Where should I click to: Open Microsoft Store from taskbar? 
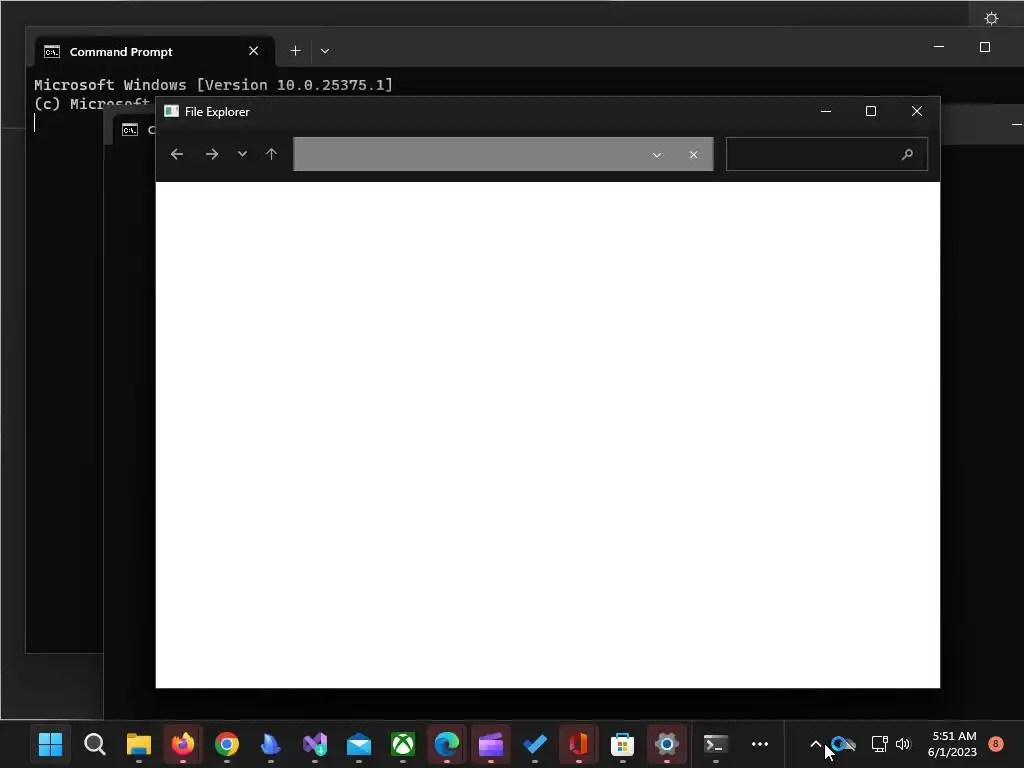coord(622,744)
